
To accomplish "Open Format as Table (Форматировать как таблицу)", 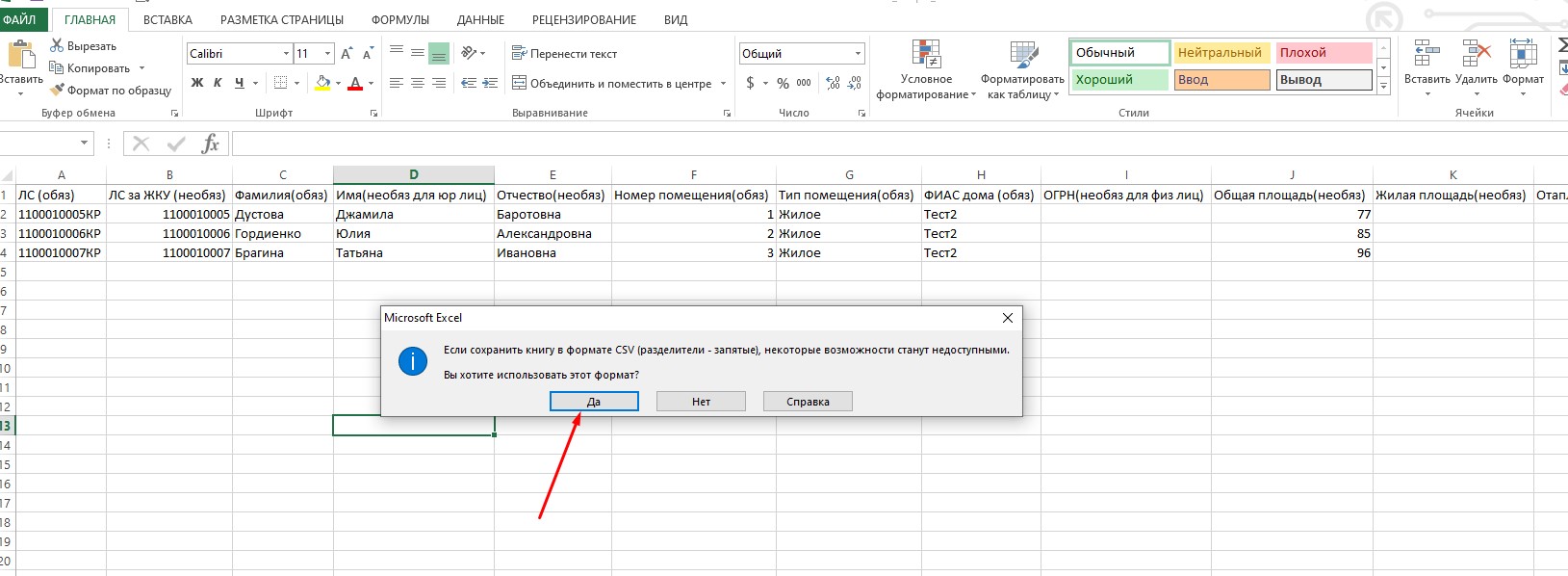I will pos(1022,69).
